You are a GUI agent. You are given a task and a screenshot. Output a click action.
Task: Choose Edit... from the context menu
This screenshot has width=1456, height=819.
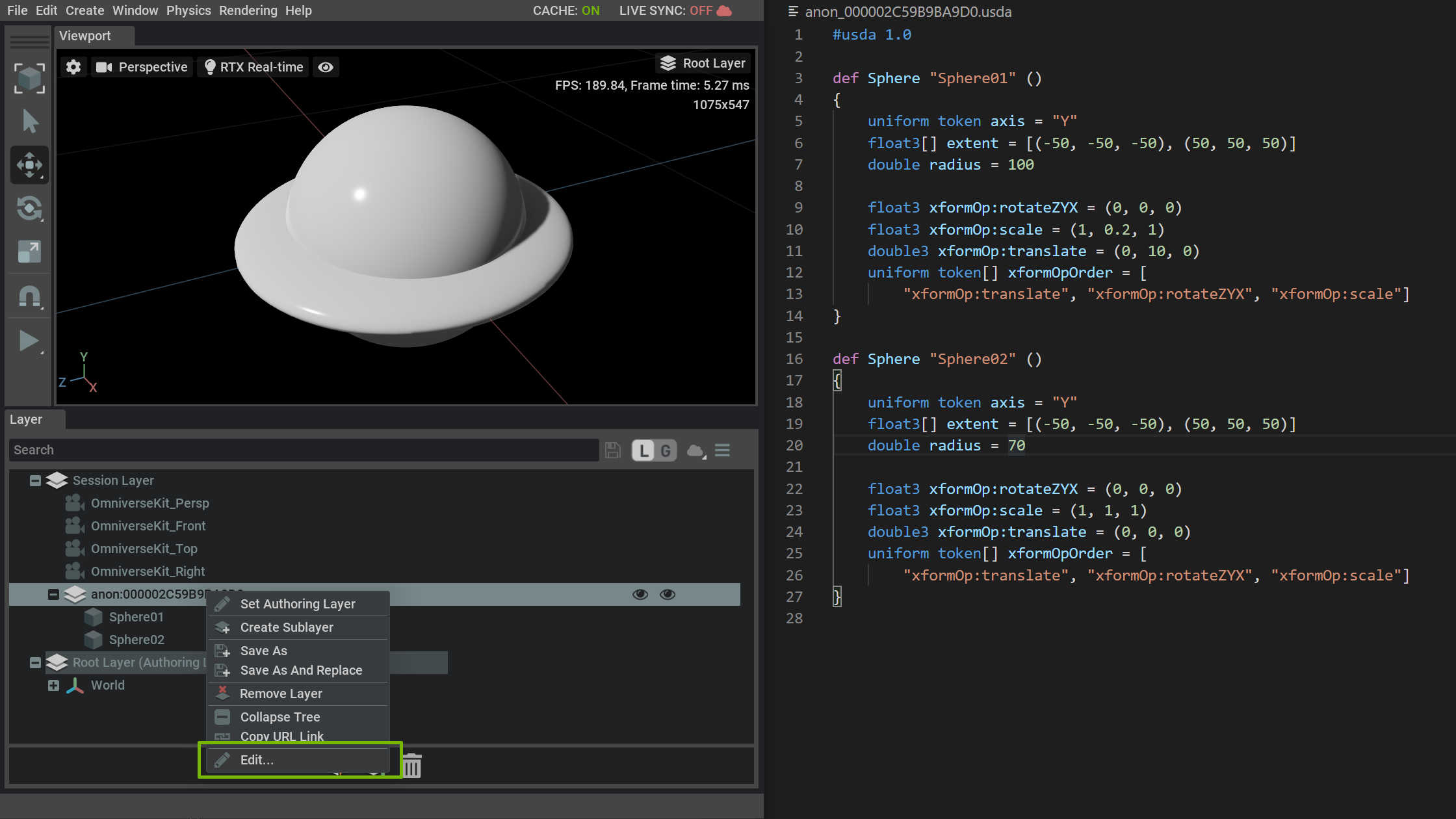point(257,760)
